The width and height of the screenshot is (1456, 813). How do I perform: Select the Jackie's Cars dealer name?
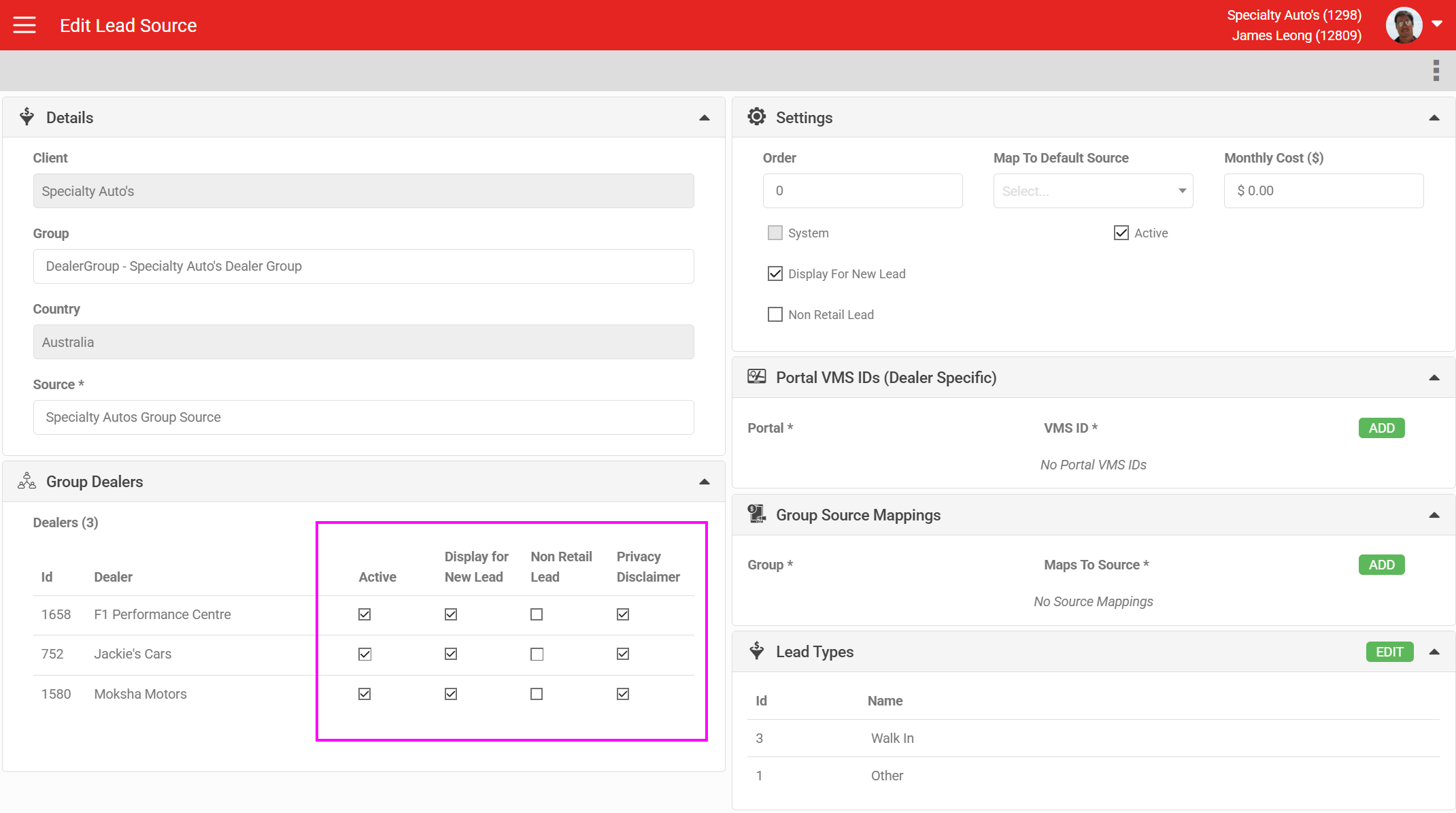click(x=133, y=654)
